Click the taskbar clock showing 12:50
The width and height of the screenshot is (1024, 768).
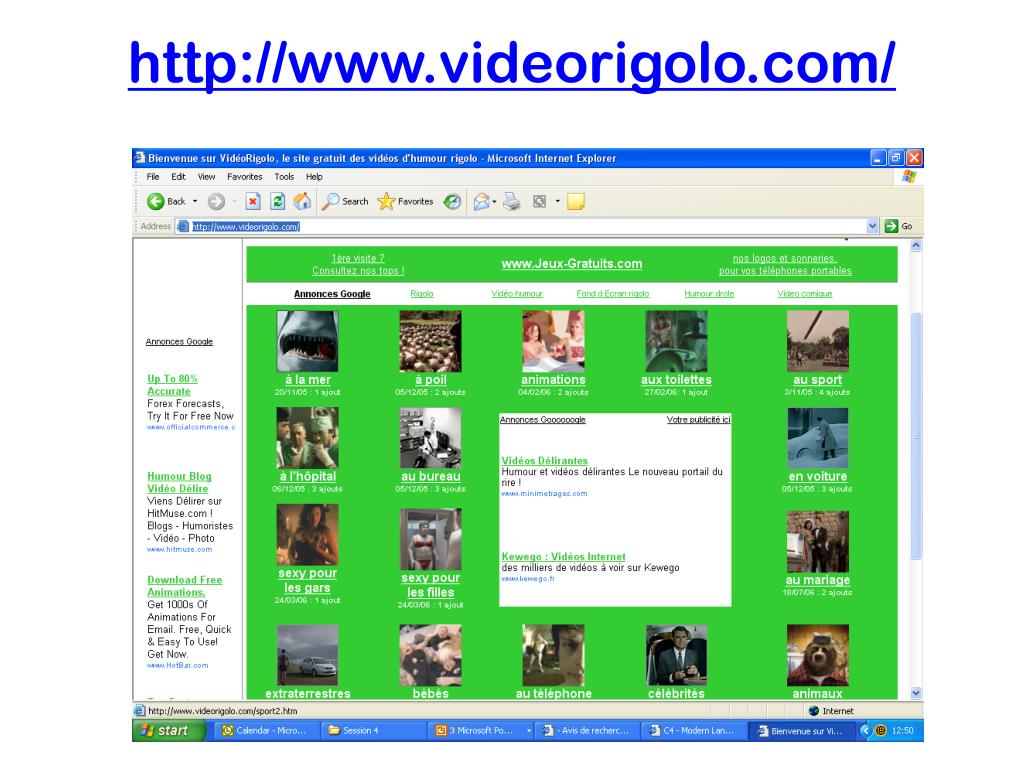(903, 731)
